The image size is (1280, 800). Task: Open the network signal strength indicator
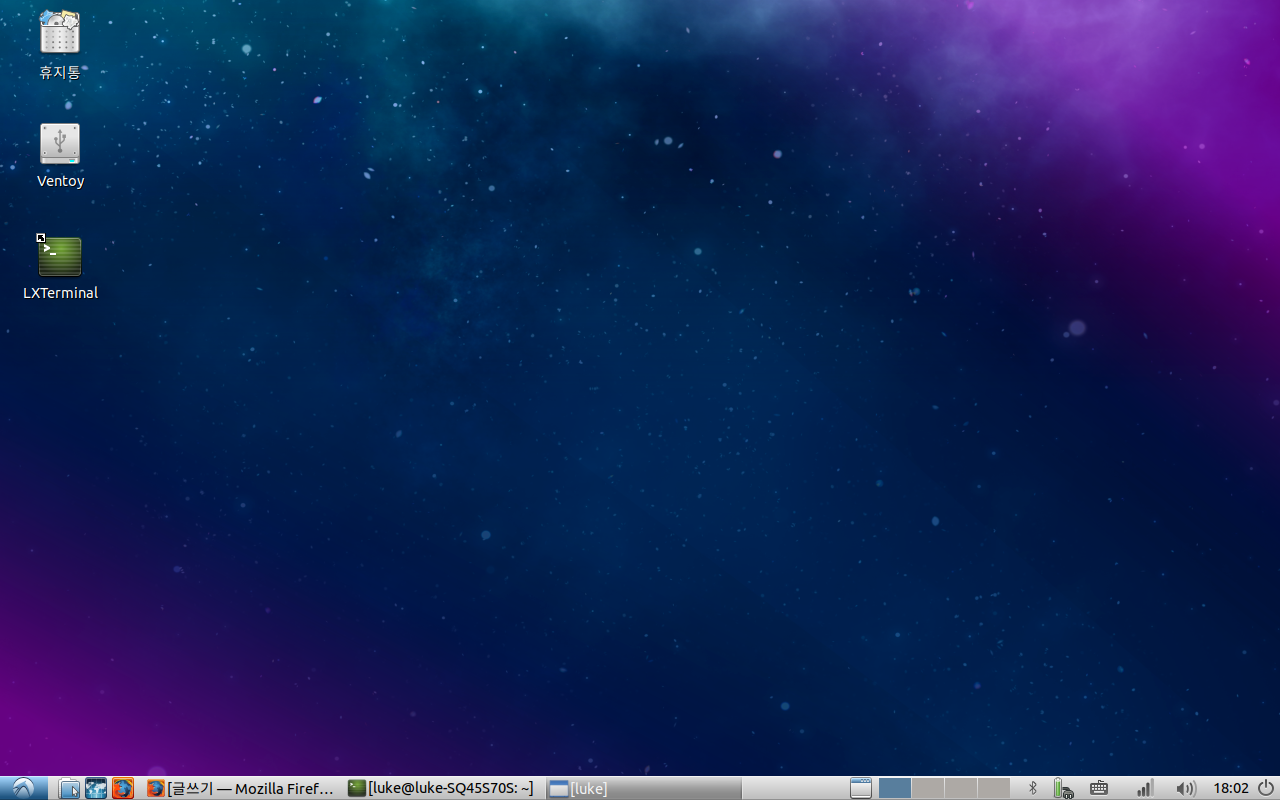(1145, 788)
